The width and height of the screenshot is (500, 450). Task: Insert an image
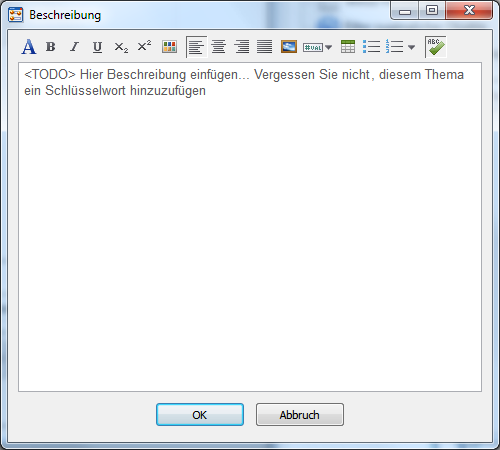289,47
